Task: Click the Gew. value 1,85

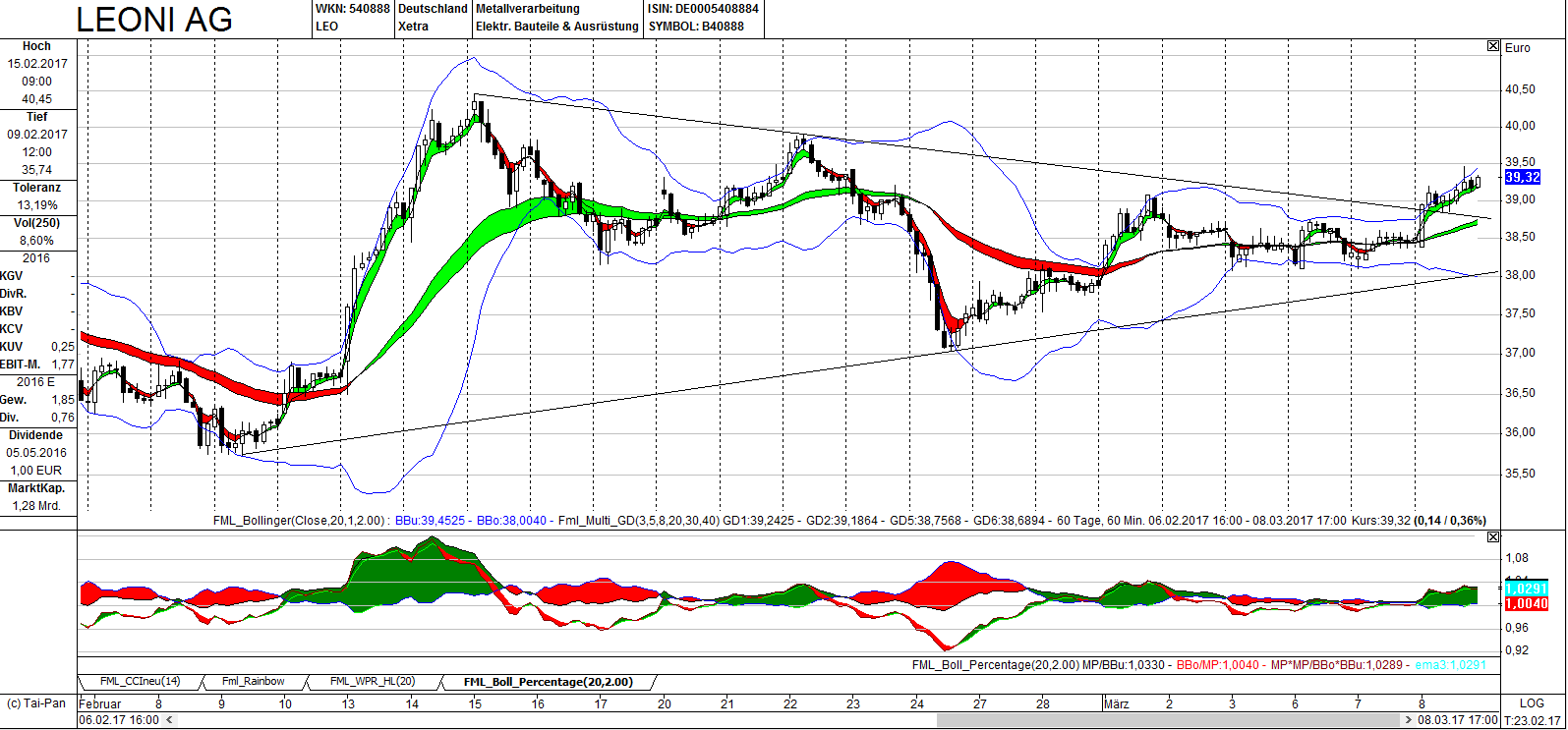Action: [x=63, y=400]
